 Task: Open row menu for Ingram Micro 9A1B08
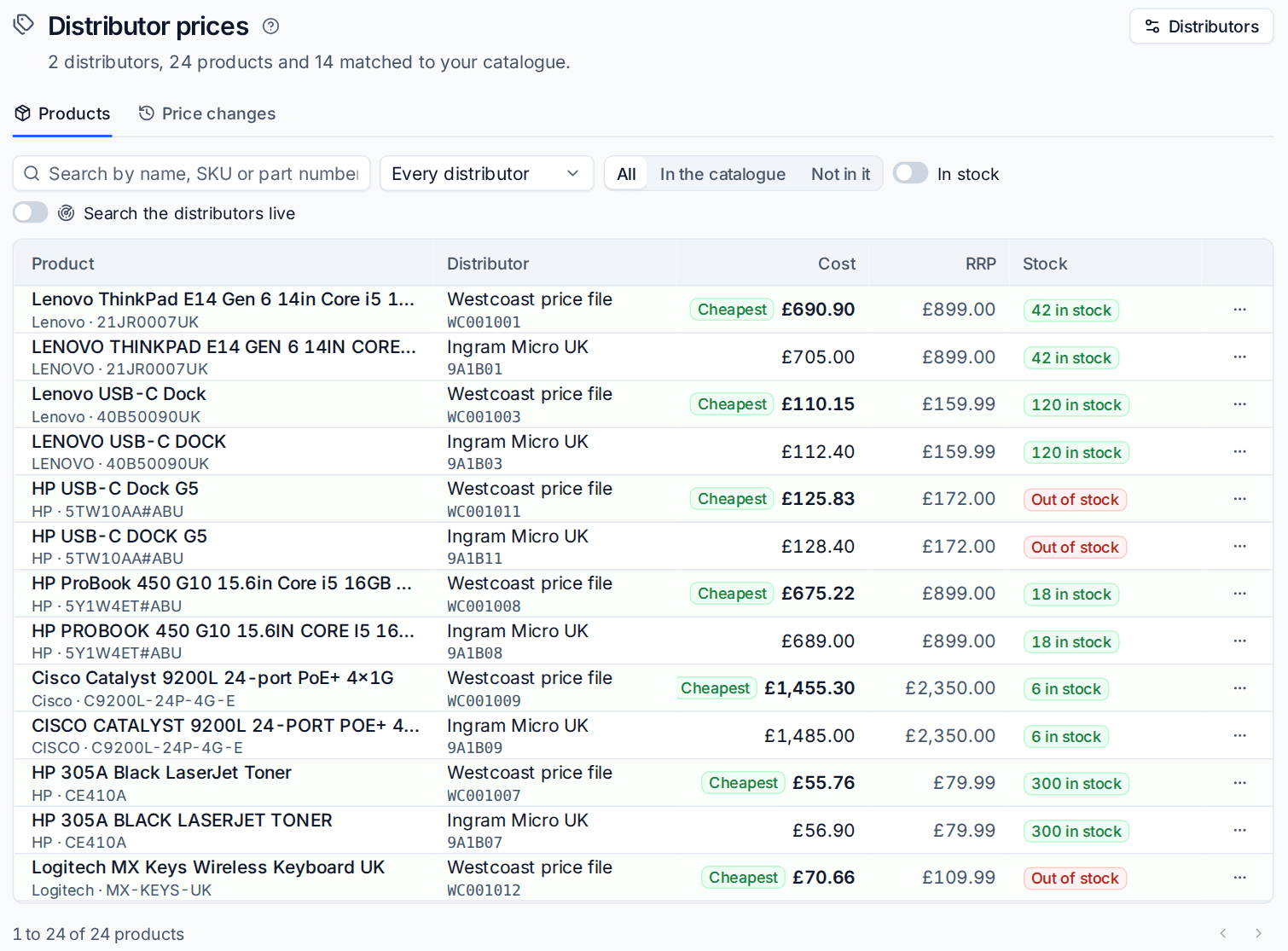point(1239,641)
